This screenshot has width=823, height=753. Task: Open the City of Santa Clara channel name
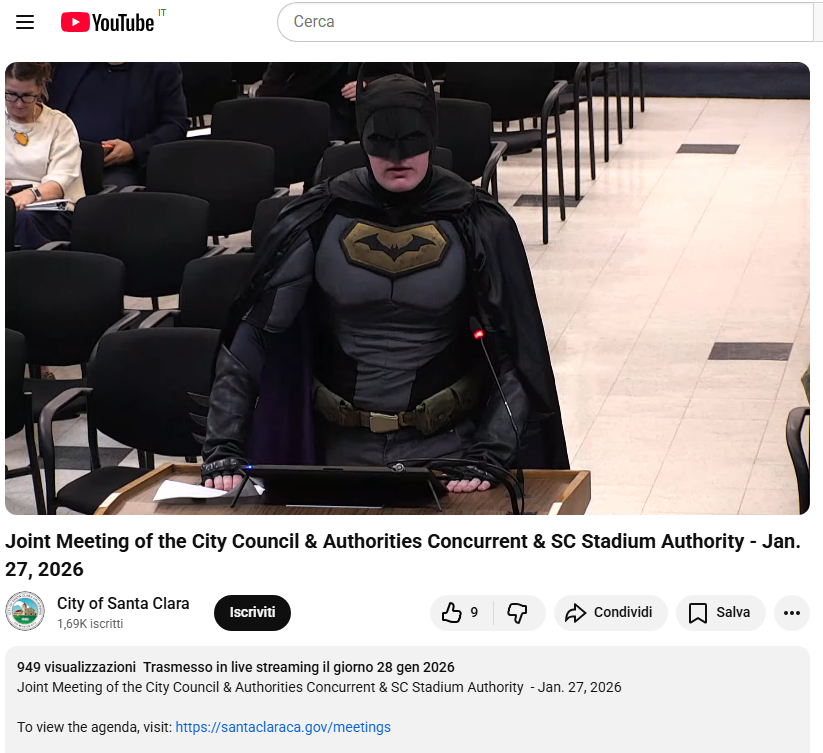(x=123, y=603)
